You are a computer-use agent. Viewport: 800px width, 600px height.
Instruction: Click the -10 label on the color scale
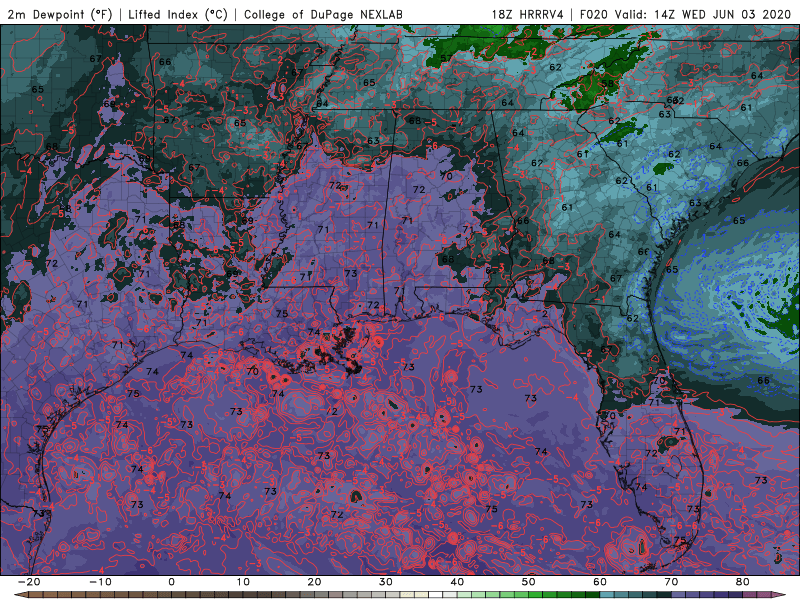(100, 582)
